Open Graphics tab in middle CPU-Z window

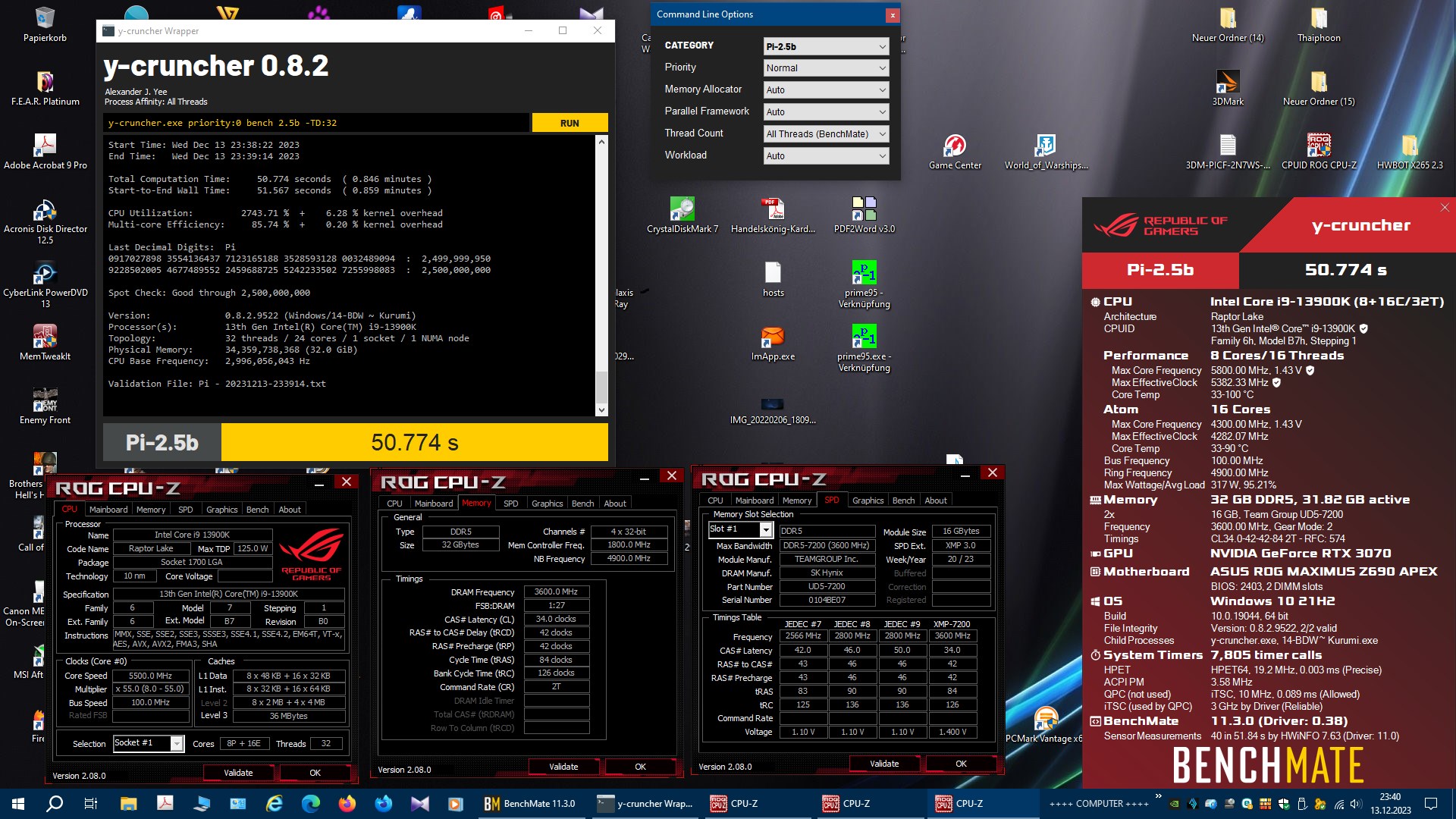coord(547,504)
